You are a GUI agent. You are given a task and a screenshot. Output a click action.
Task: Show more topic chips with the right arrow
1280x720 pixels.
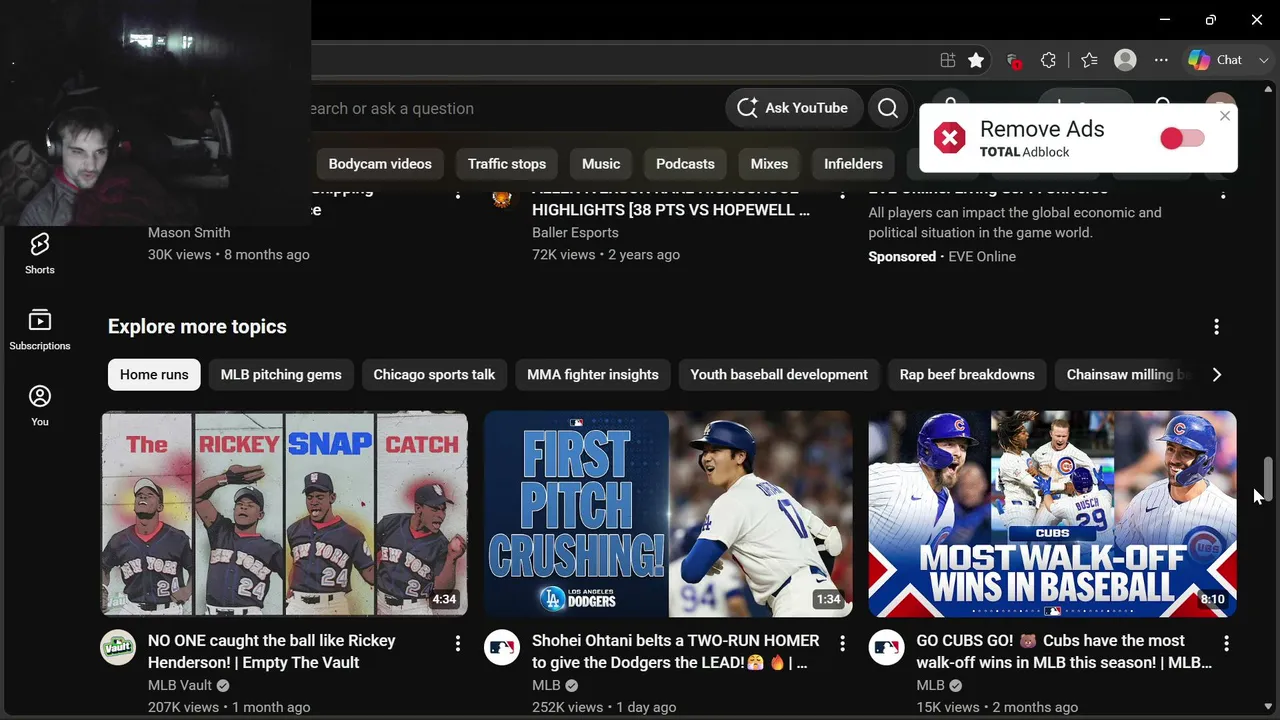coord(1216,375)
